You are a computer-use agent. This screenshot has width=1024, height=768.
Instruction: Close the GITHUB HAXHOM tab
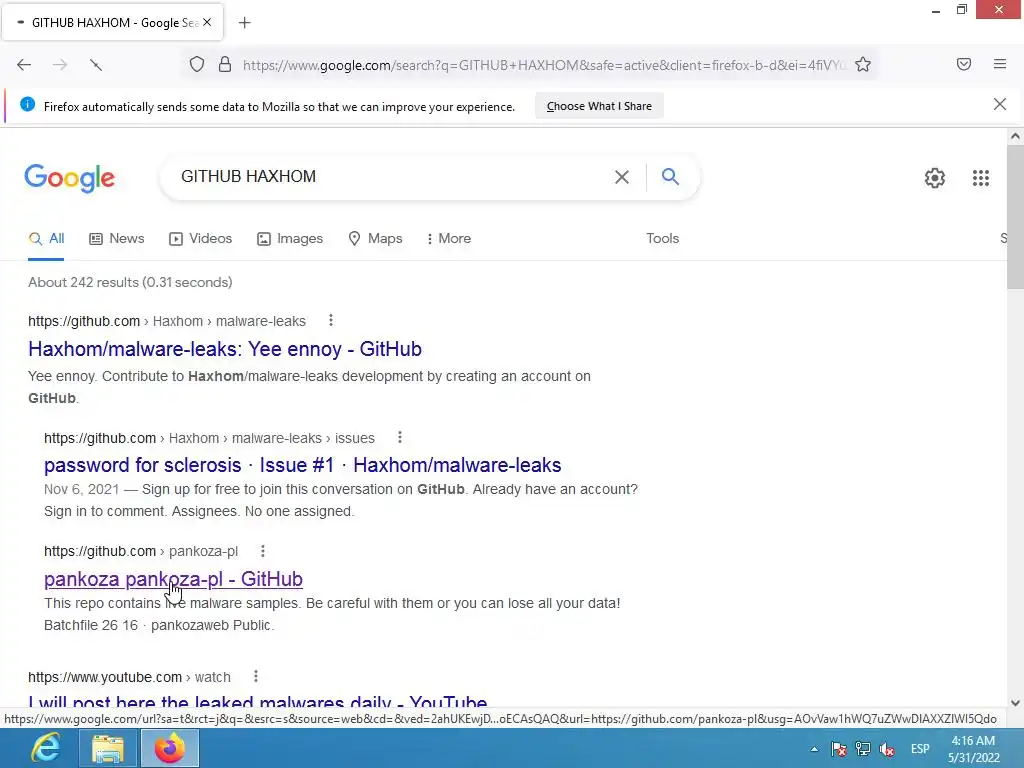[207, 22]
